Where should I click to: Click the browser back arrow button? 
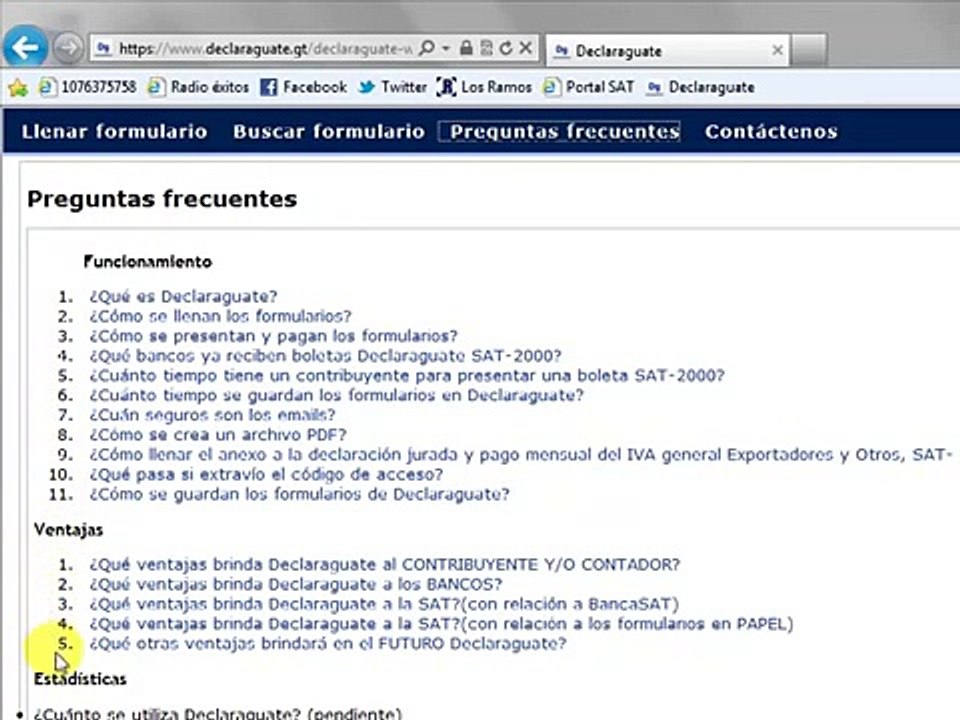(26, 47)
